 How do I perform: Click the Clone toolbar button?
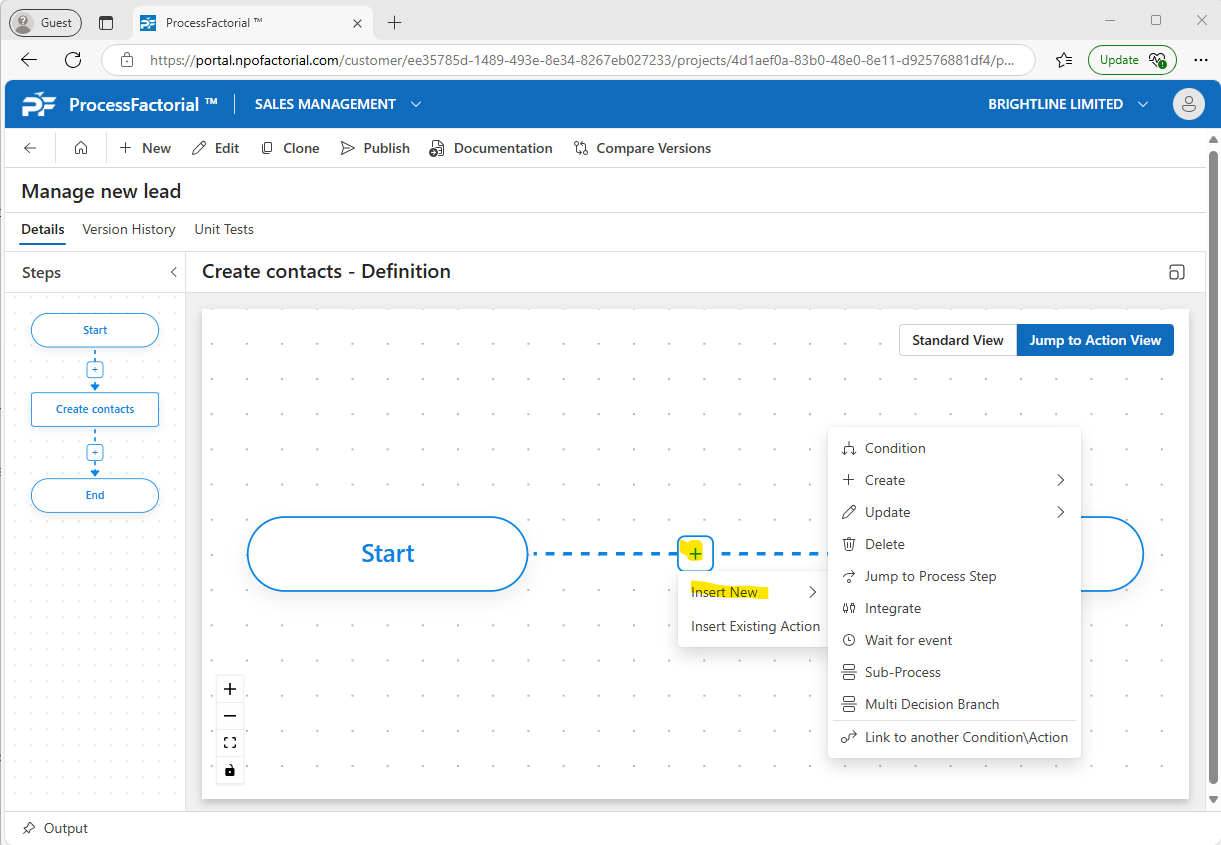tap(290, 148)
